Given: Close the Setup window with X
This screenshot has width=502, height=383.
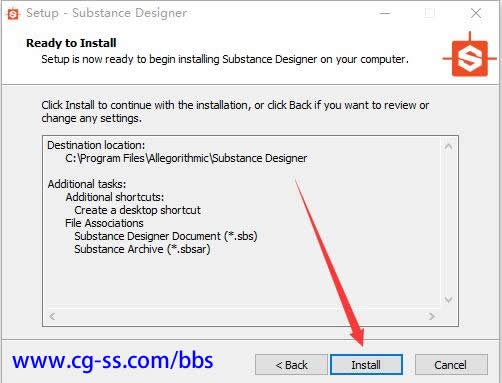Looking at the screenshot, I should click(x=476, y=13).
